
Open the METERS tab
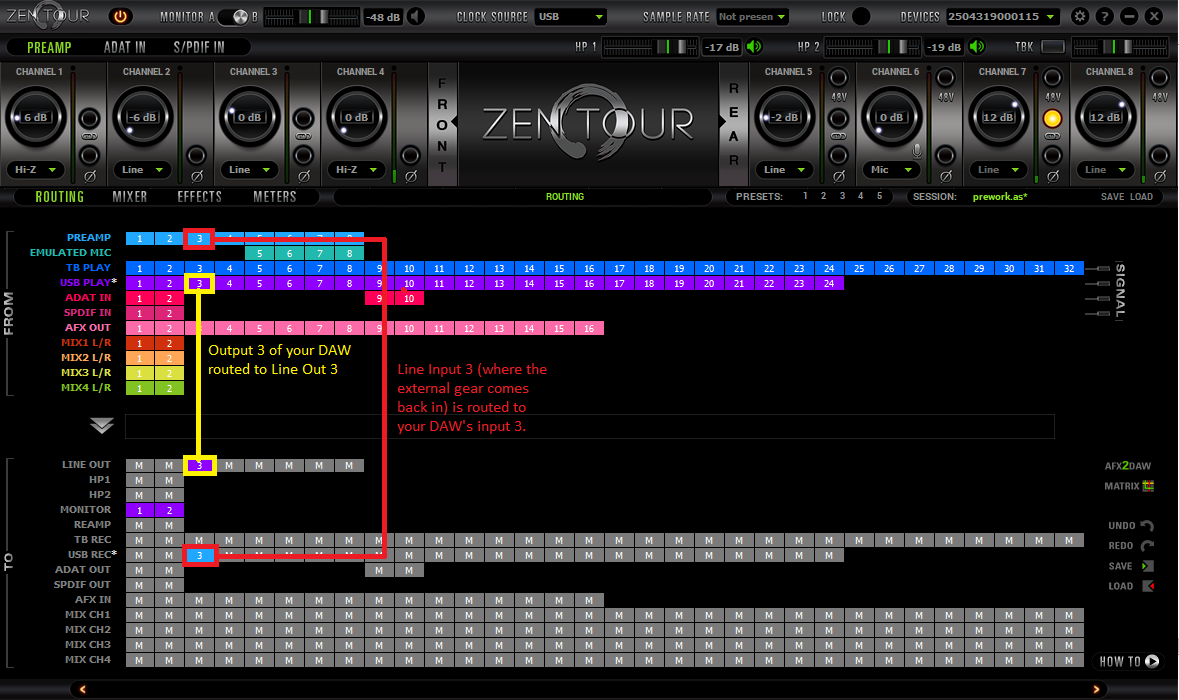pyautogui.click(x=274, y=197)
